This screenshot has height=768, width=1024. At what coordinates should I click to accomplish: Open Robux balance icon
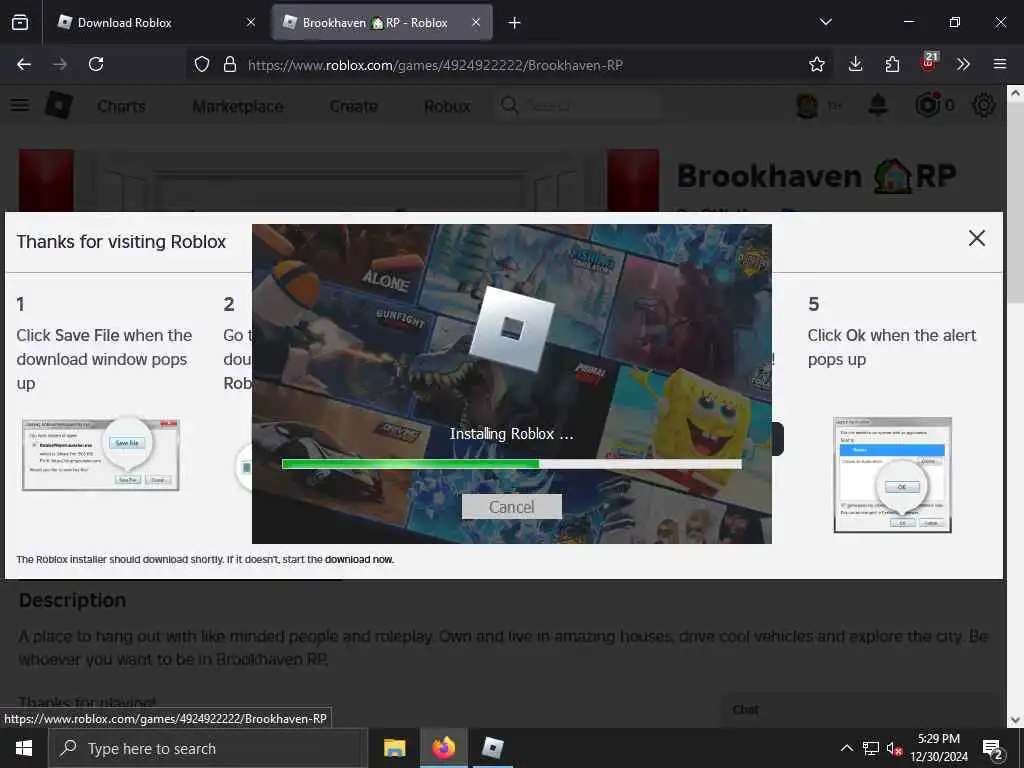(927, 104)
